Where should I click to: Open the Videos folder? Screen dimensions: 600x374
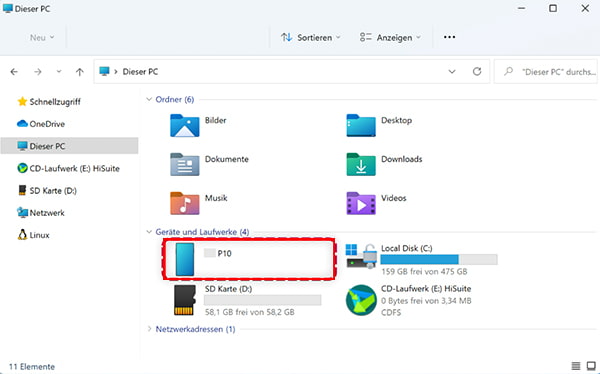coord(377,203)
